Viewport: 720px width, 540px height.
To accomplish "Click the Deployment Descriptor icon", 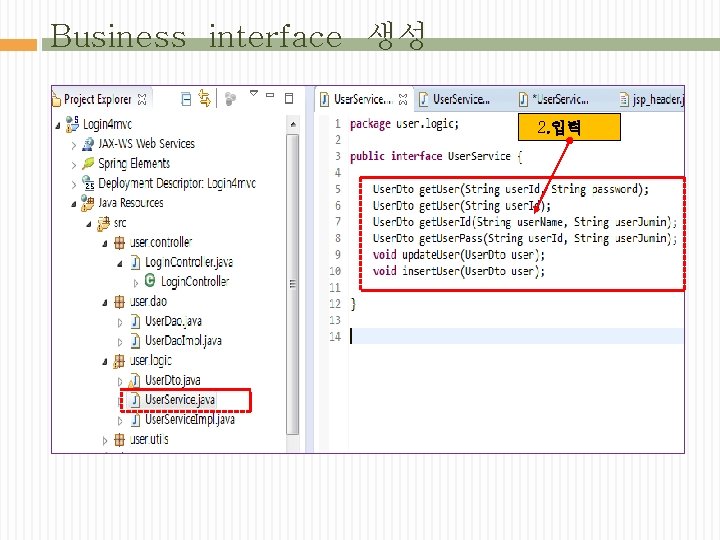I will [88, 183].
